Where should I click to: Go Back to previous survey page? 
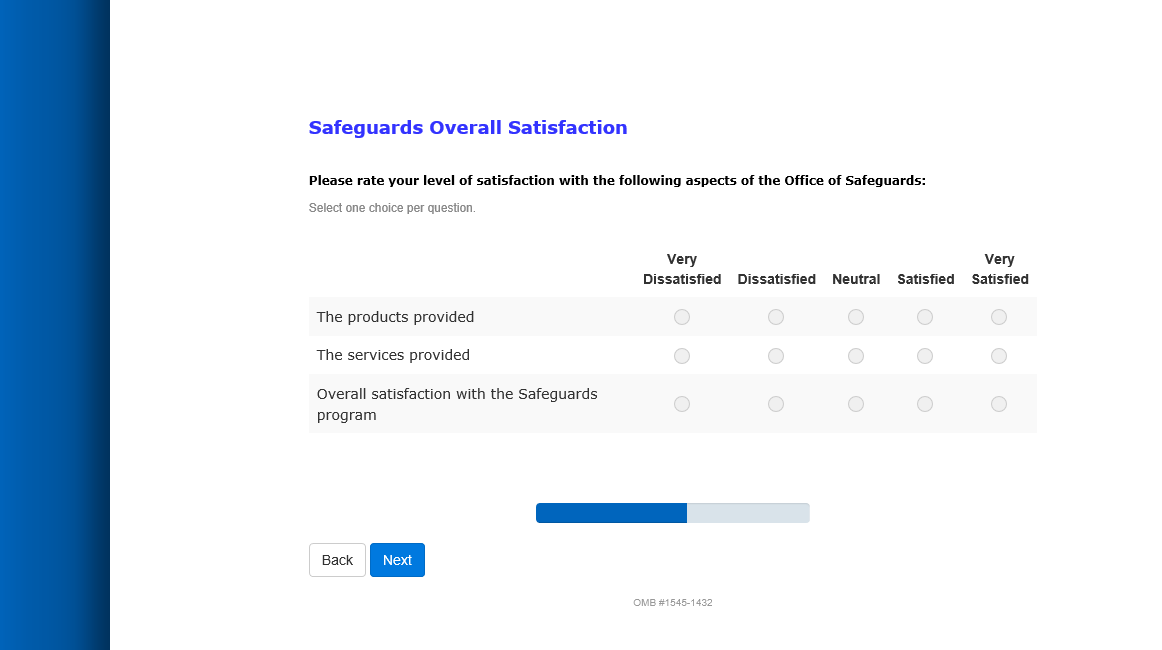coord(337,560)
